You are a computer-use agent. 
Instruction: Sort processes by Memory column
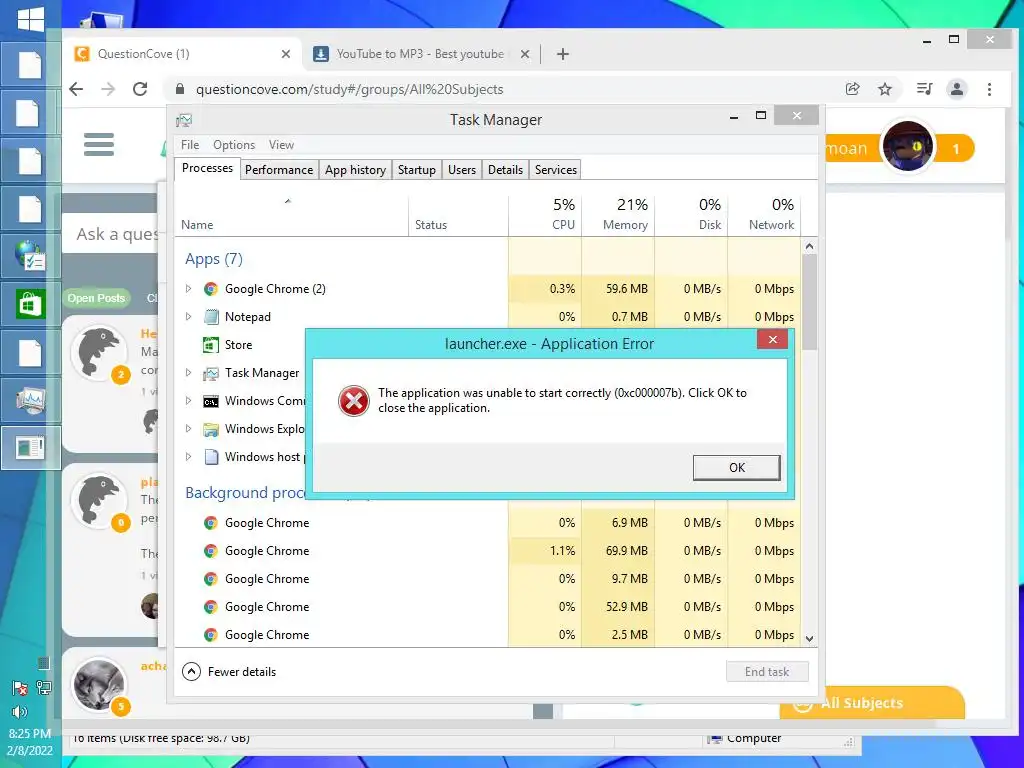point(618,214)
